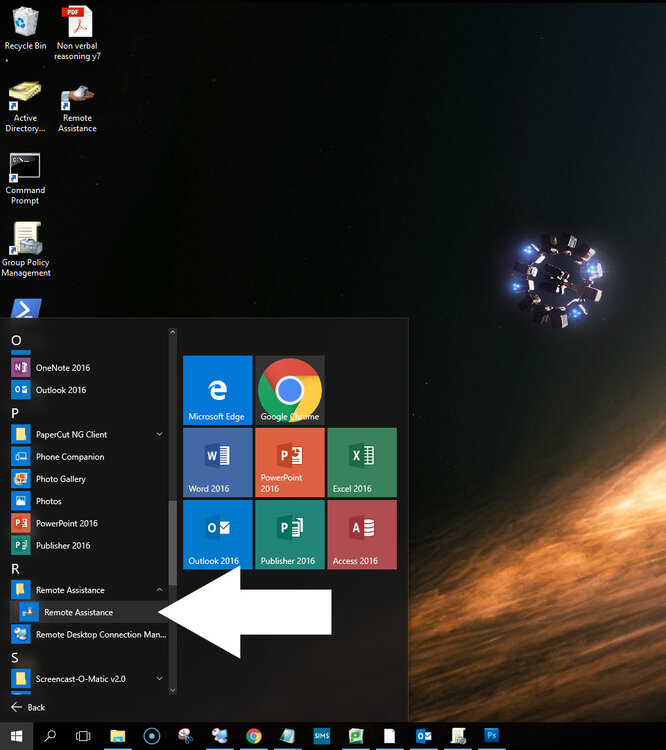This screenshot has height=750, width=666.
Task: Expand the Screencast-O-Matic v2.0 folder chevron
Action: pos(159,679)
